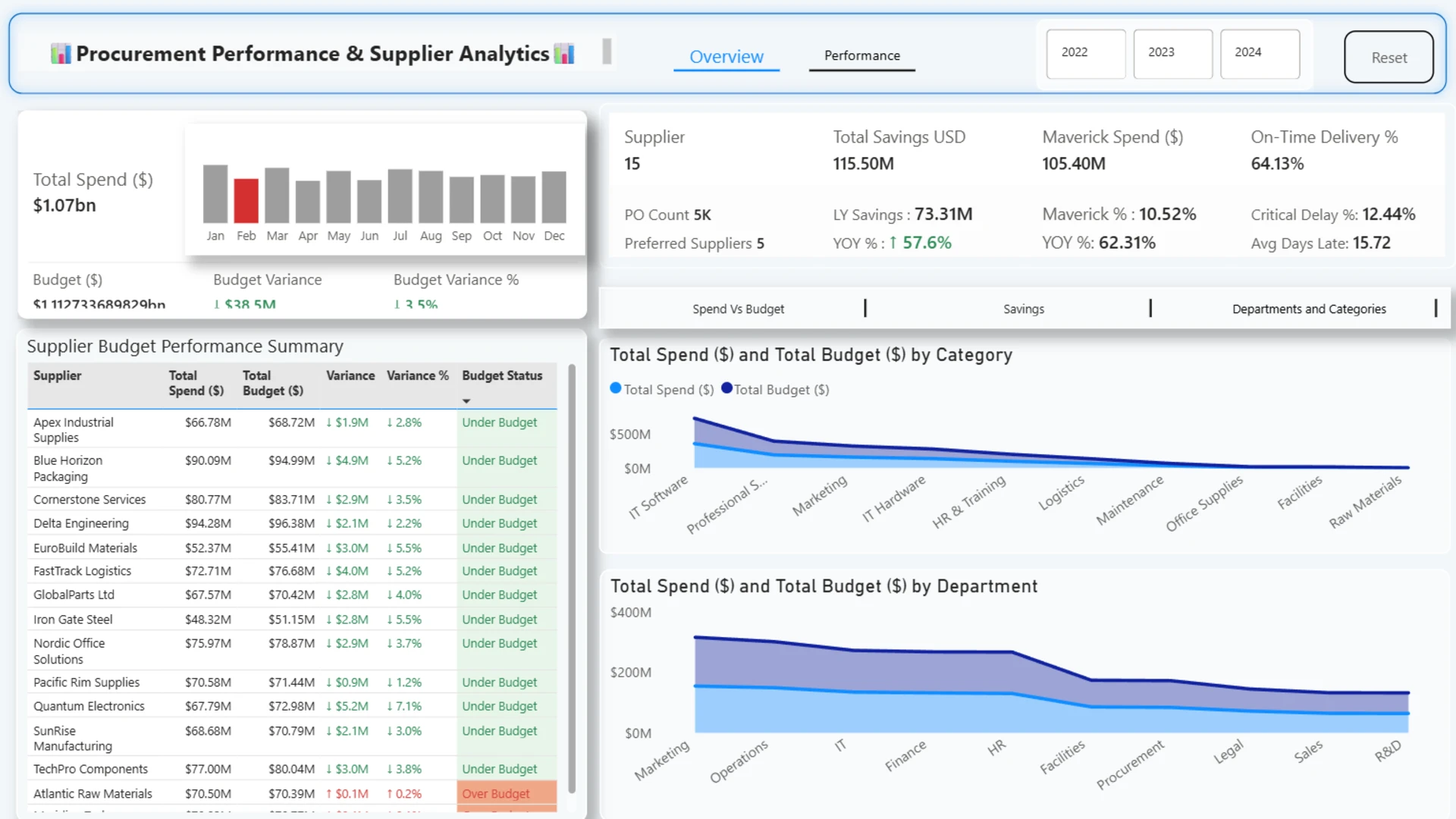The width and height of the screenshot is (1456, 819).
Task: Click the Budget Status sort arrow
Action: tap(466, 400)
